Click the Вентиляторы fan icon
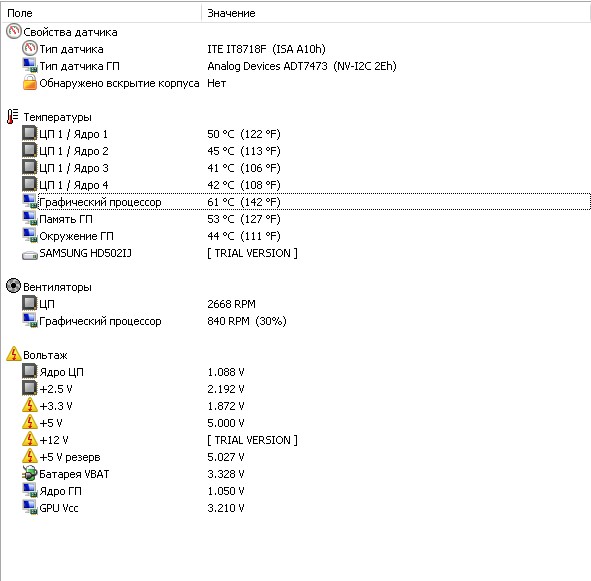Screen dimensions: 591x581 point(14,286)
